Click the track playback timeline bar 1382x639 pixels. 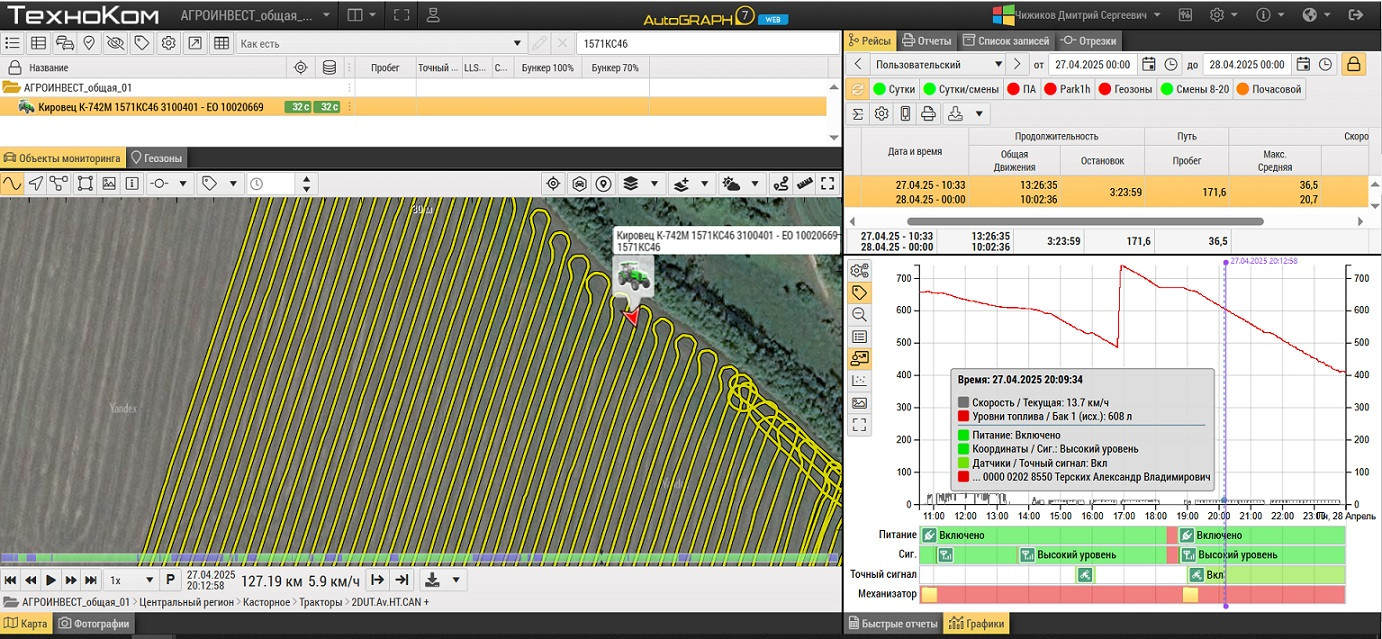420,558
